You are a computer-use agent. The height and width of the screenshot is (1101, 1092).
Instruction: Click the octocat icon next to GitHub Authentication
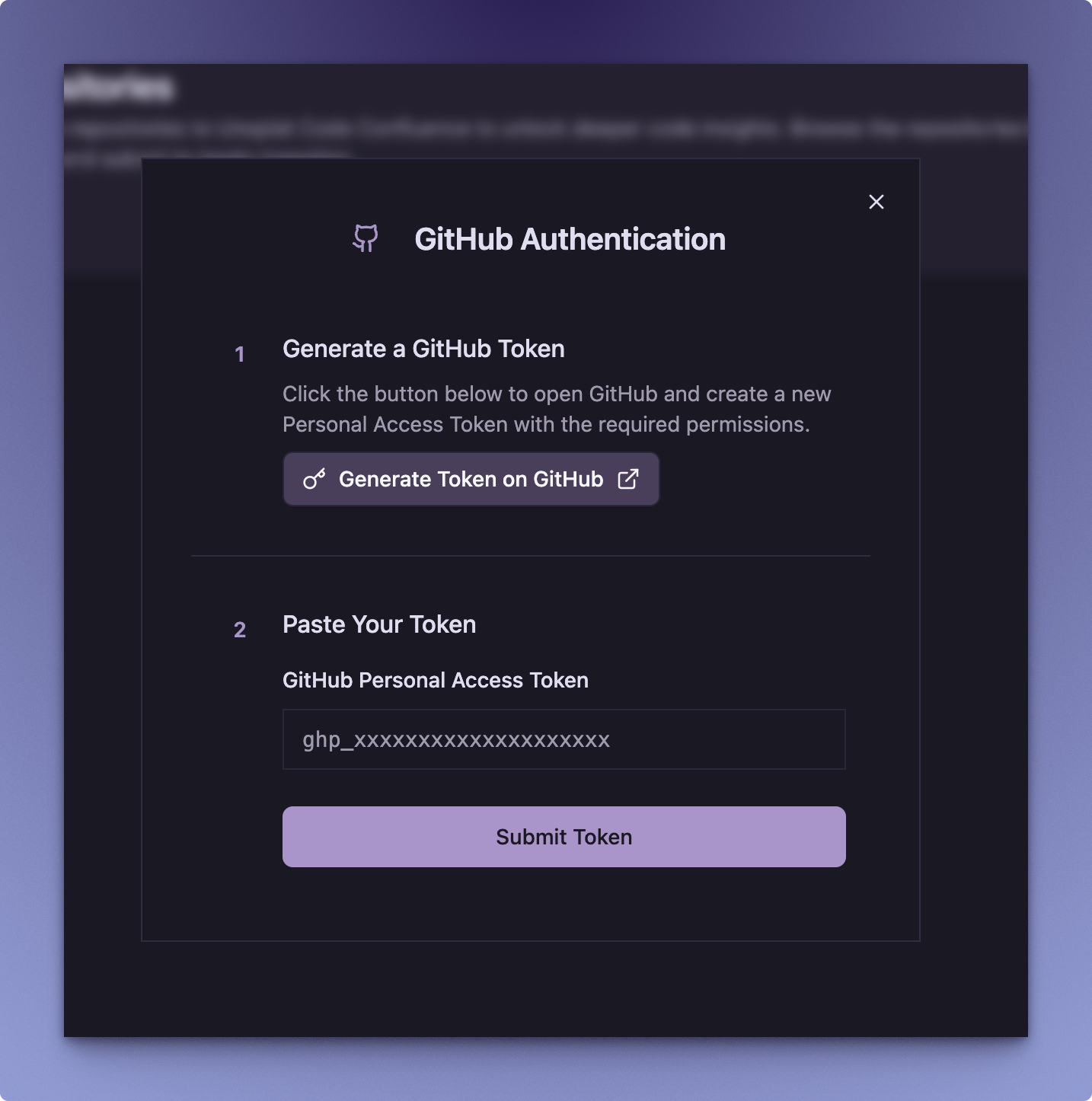point(364,239)
